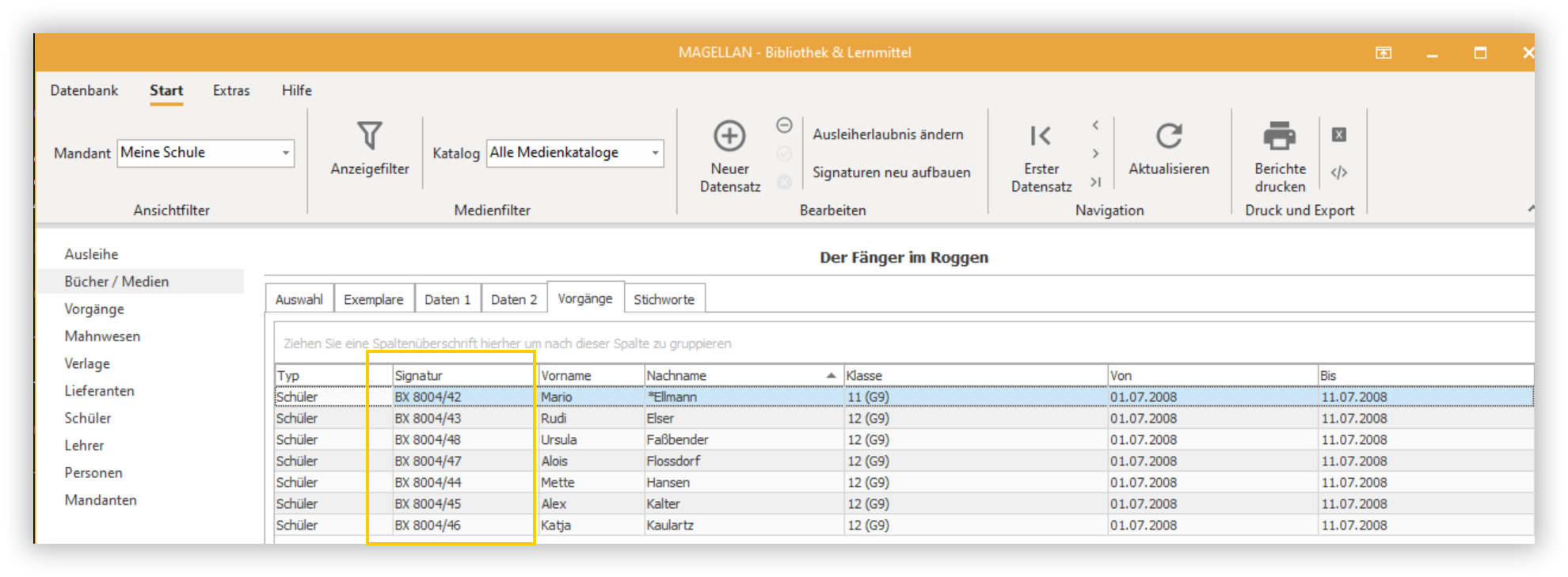Viewport: 1568px width, 577px height.
Task: Select the Vorgänge tab
Action: point(585,298)
